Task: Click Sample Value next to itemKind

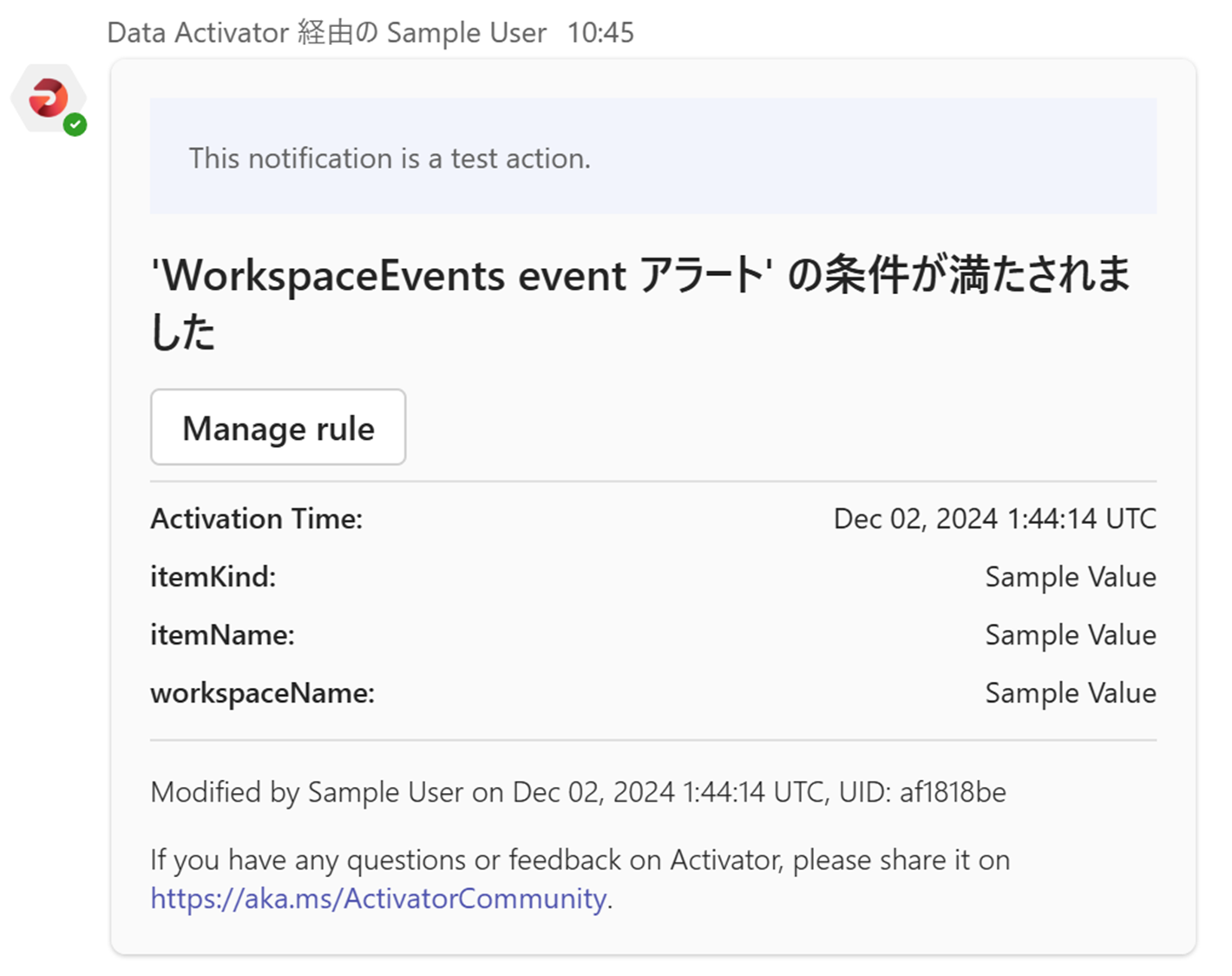Action: (x=1071, y=577)
